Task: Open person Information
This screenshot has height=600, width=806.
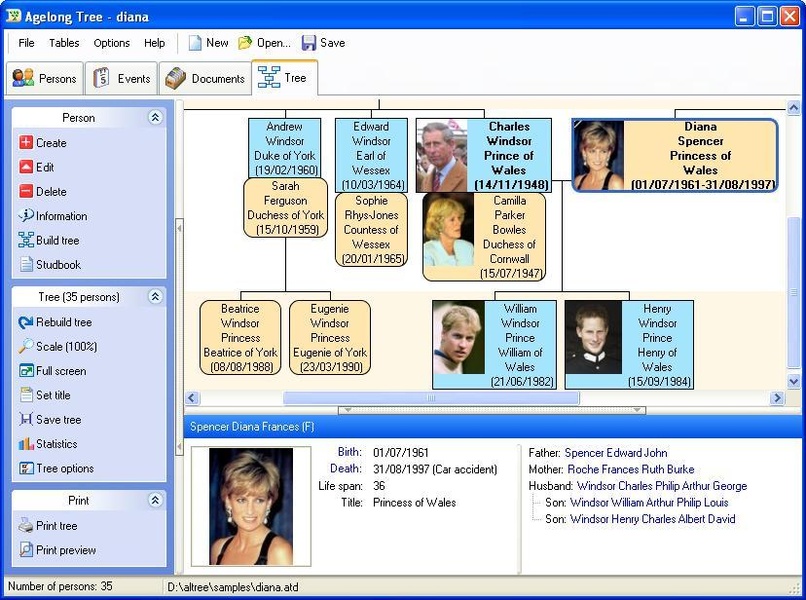Action: click(52, 215)
